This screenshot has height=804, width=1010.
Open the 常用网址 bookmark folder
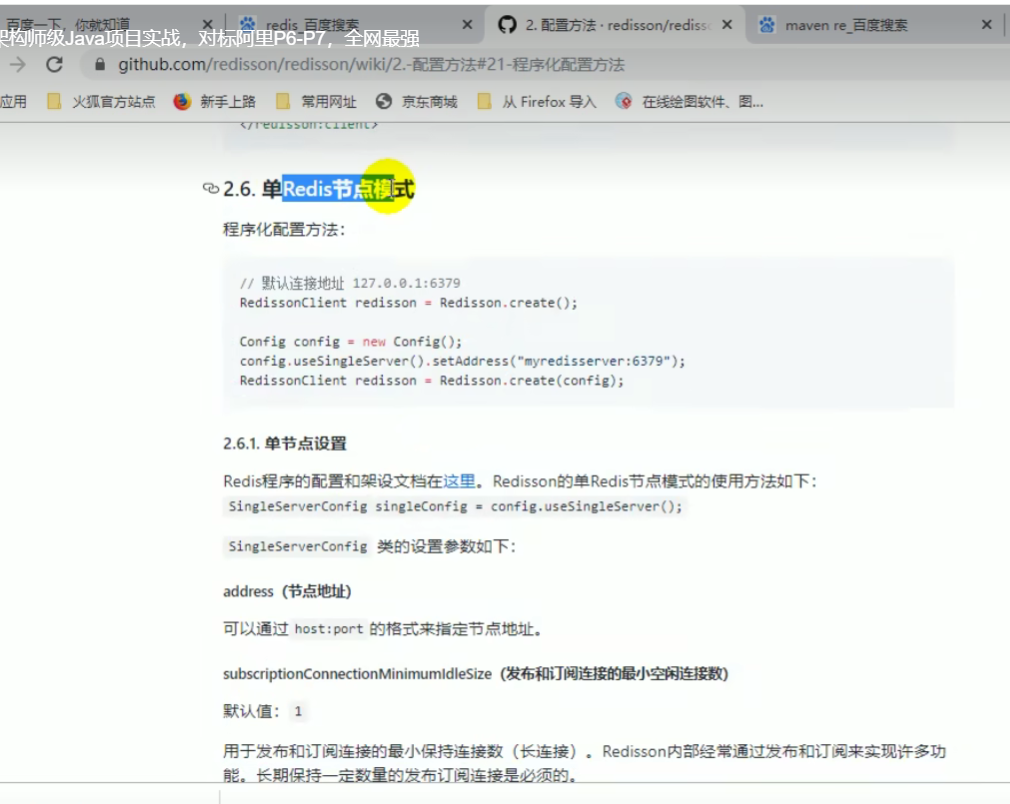316,102
